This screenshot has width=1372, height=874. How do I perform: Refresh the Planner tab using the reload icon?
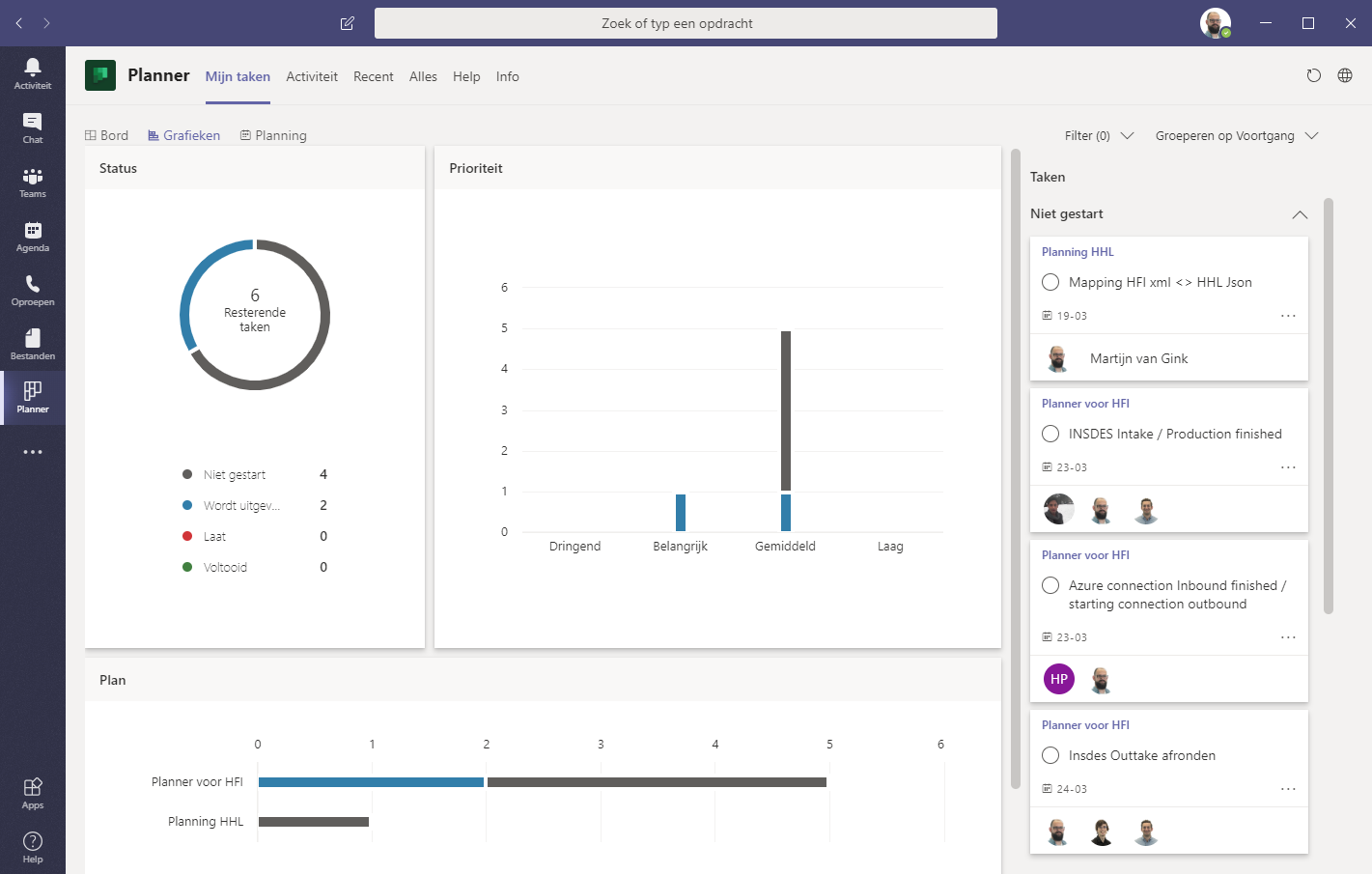[x=1314, y=75]
